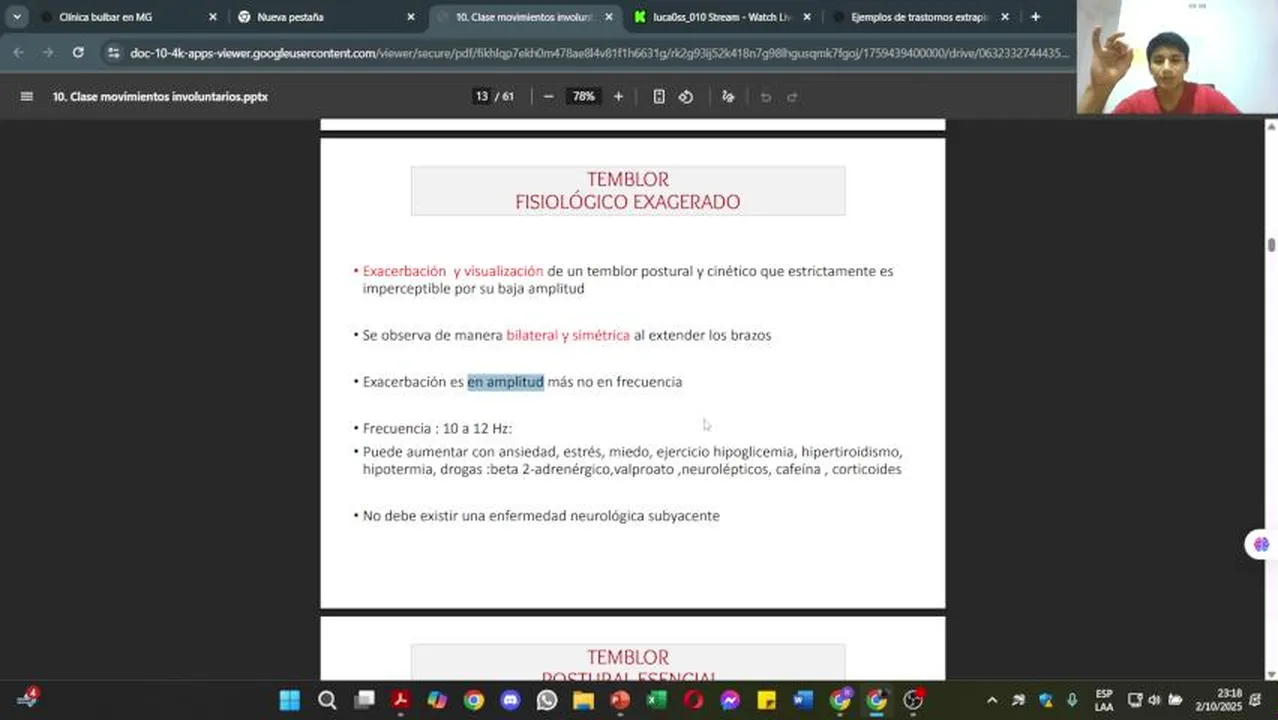Open Copilot from the taskbar

tap(437, 700)
